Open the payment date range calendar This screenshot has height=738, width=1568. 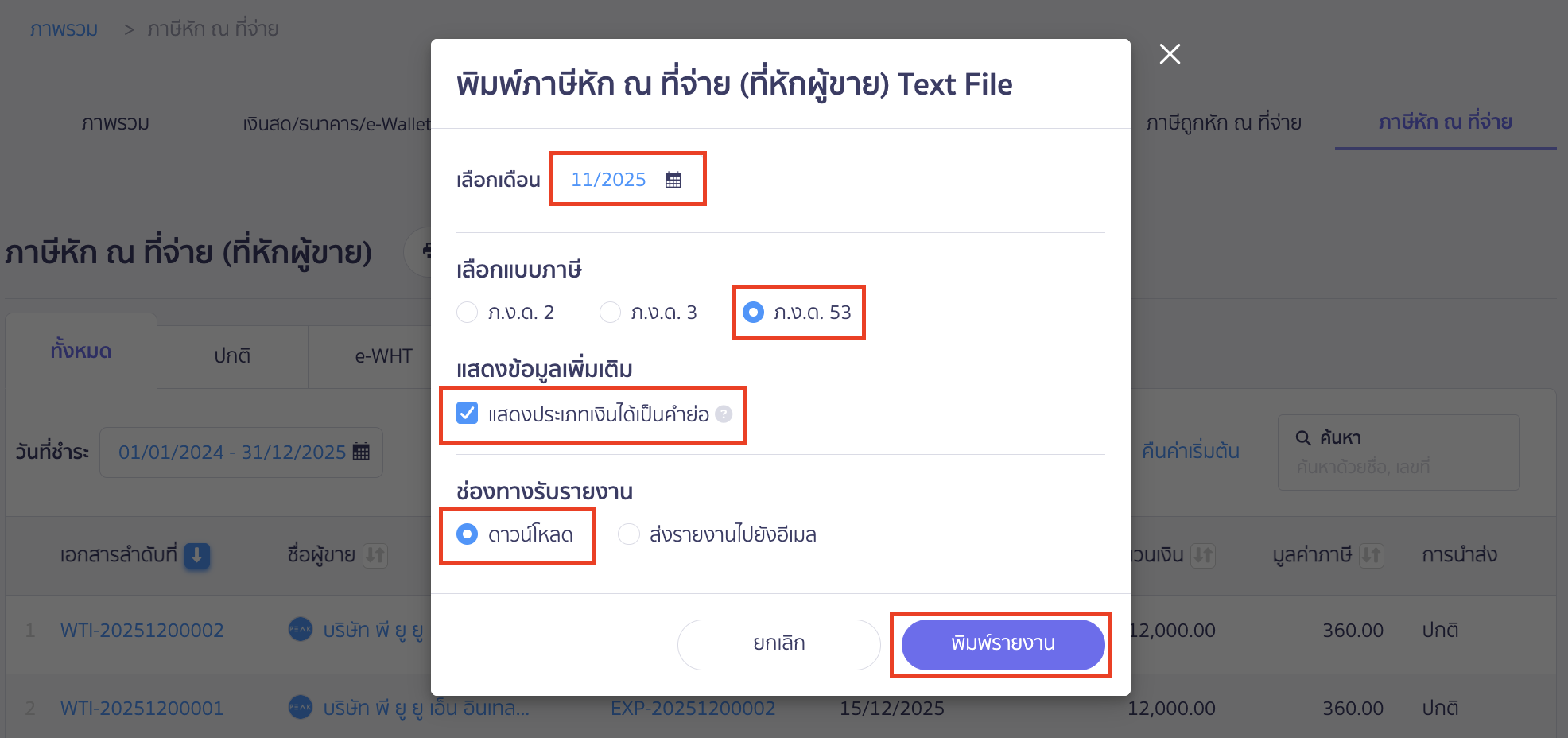362,452
